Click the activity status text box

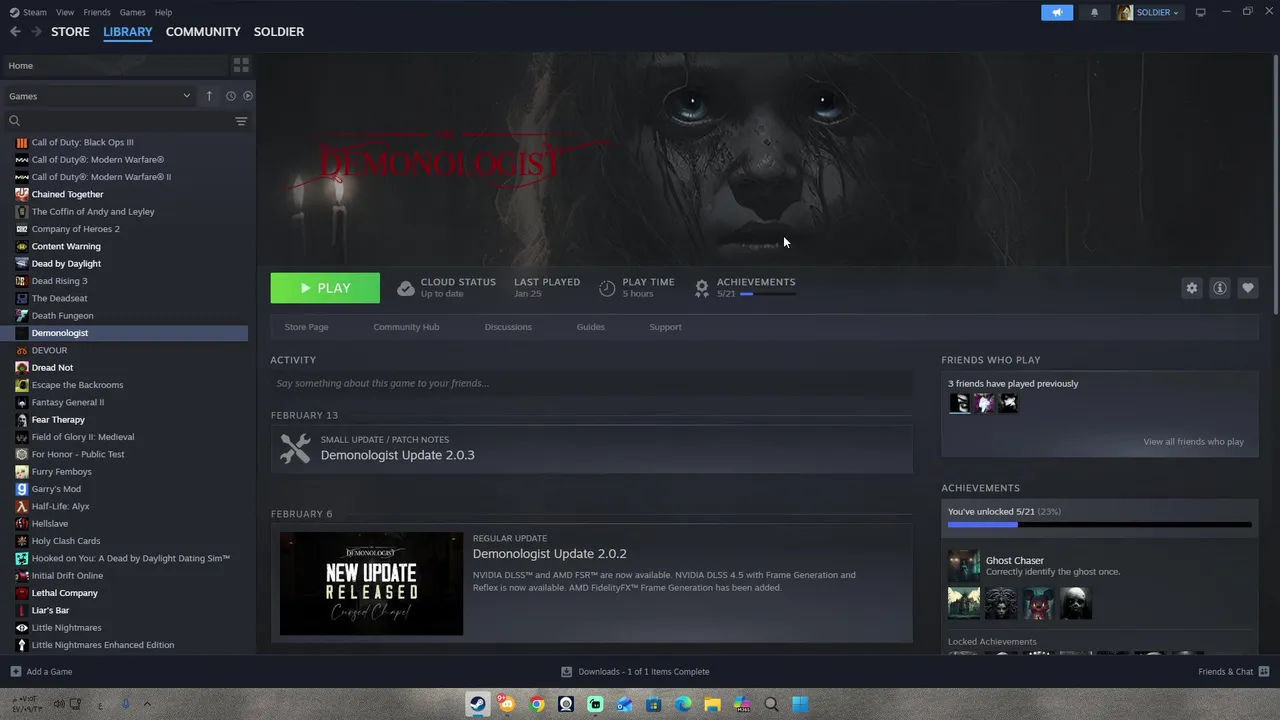tap(591, 383)
